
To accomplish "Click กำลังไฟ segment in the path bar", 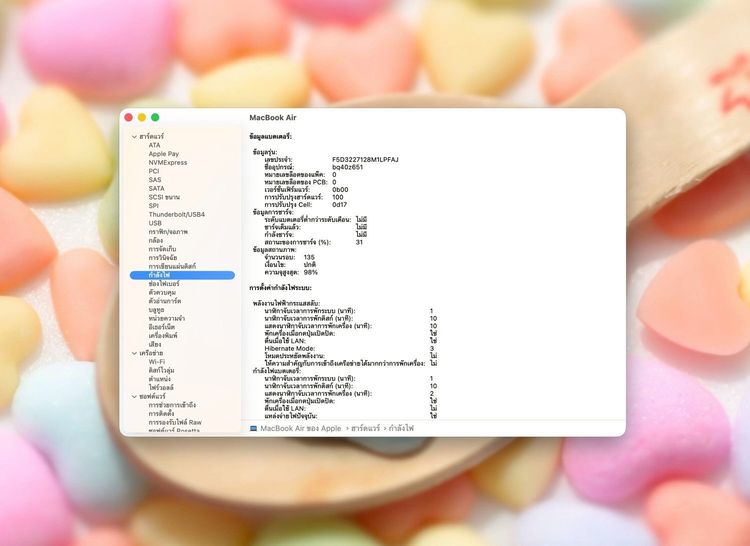I will [x=401, y=428].
